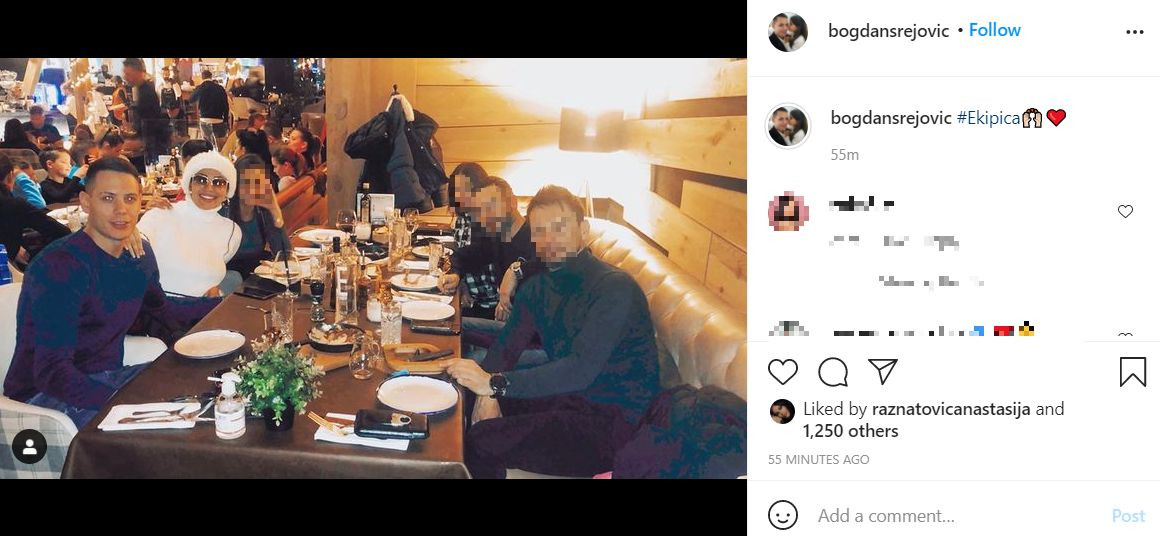This screenshot has height=536, width=1160.
Task: Submit the comment with the Post button
Action: click(x=1128, y=515)
